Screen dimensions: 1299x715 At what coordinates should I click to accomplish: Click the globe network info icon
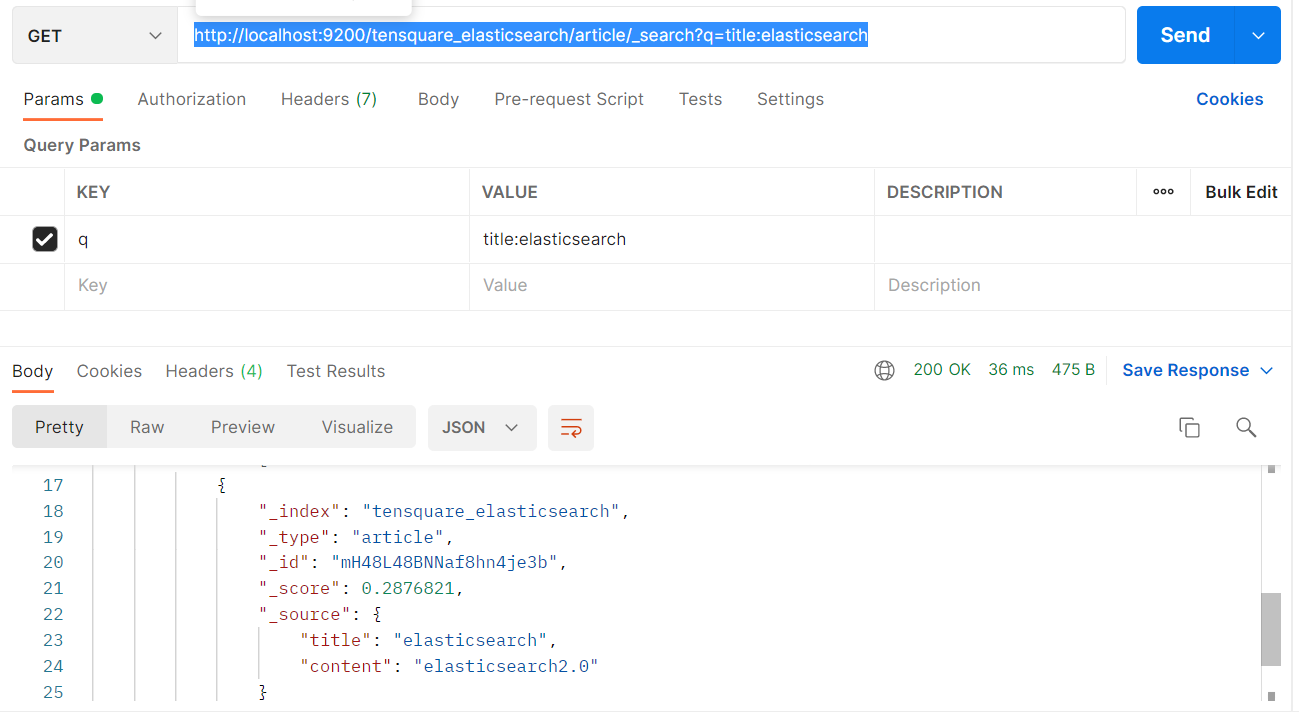pyautogui.click(x=884, y=371)
